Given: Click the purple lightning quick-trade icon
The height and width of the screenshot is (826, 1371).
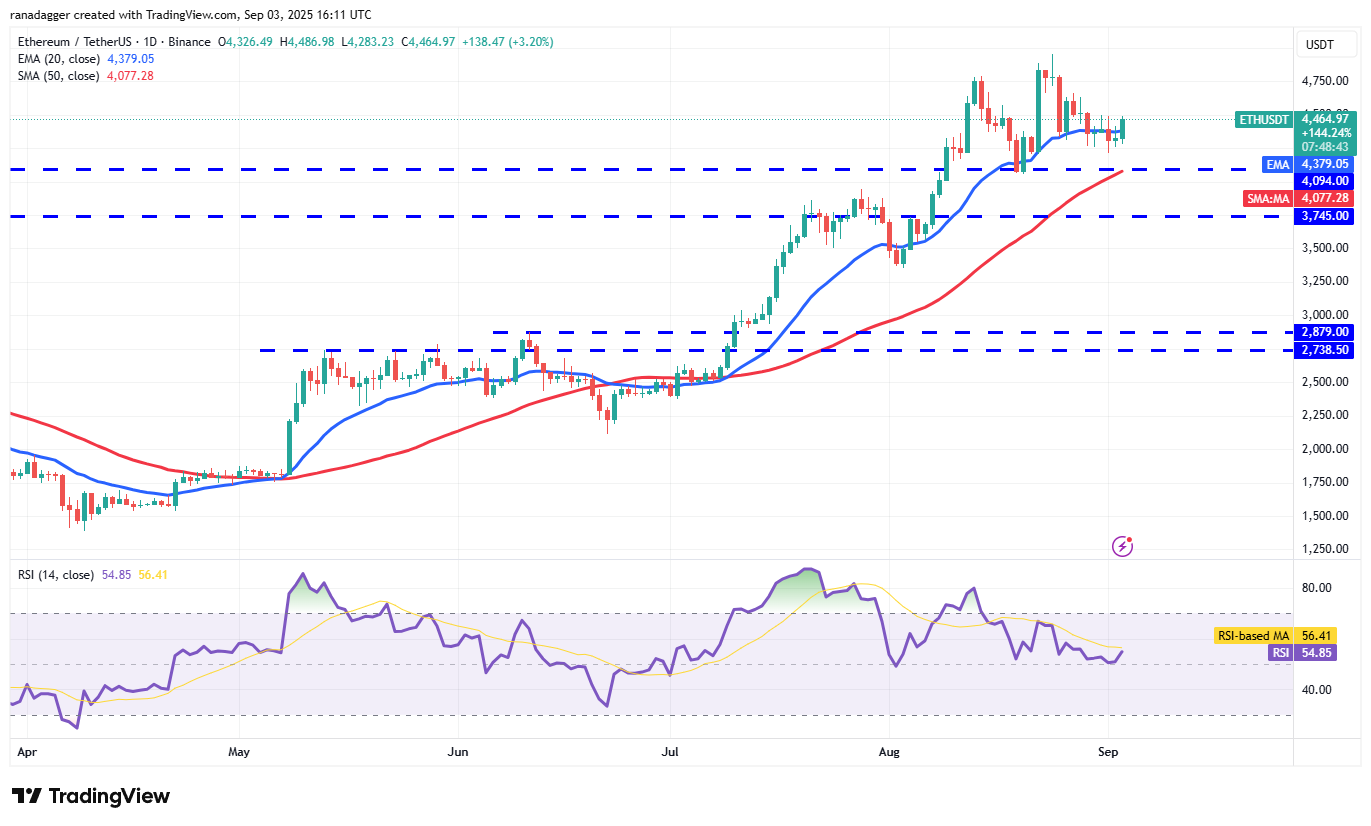Looking at the screenshot, I should pyautogui.click(x=1121, y=548).
